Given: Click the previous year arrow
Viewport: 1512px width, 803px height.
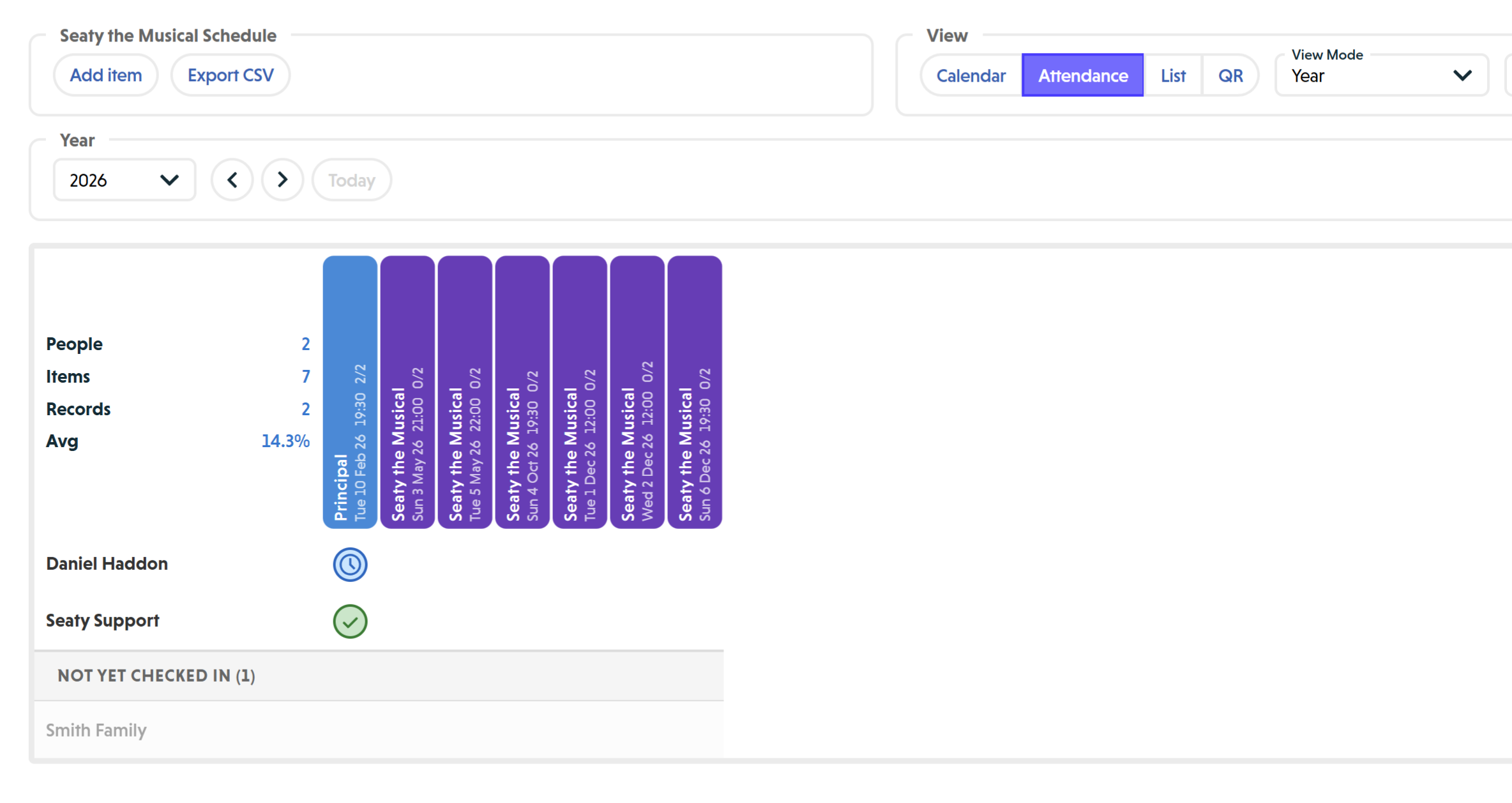Looking at the screenshot, I should coord(232,180).
